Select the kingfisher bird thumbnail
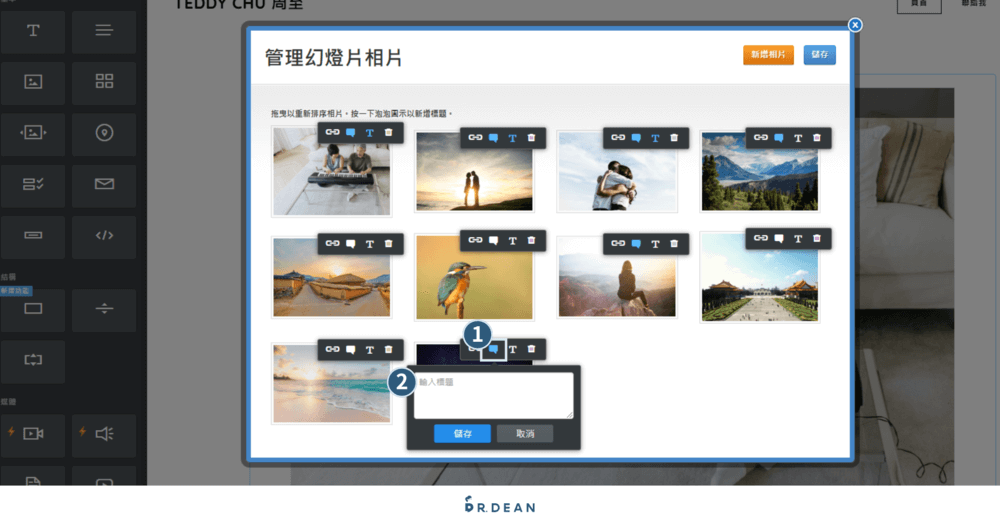 pos(474,277)
